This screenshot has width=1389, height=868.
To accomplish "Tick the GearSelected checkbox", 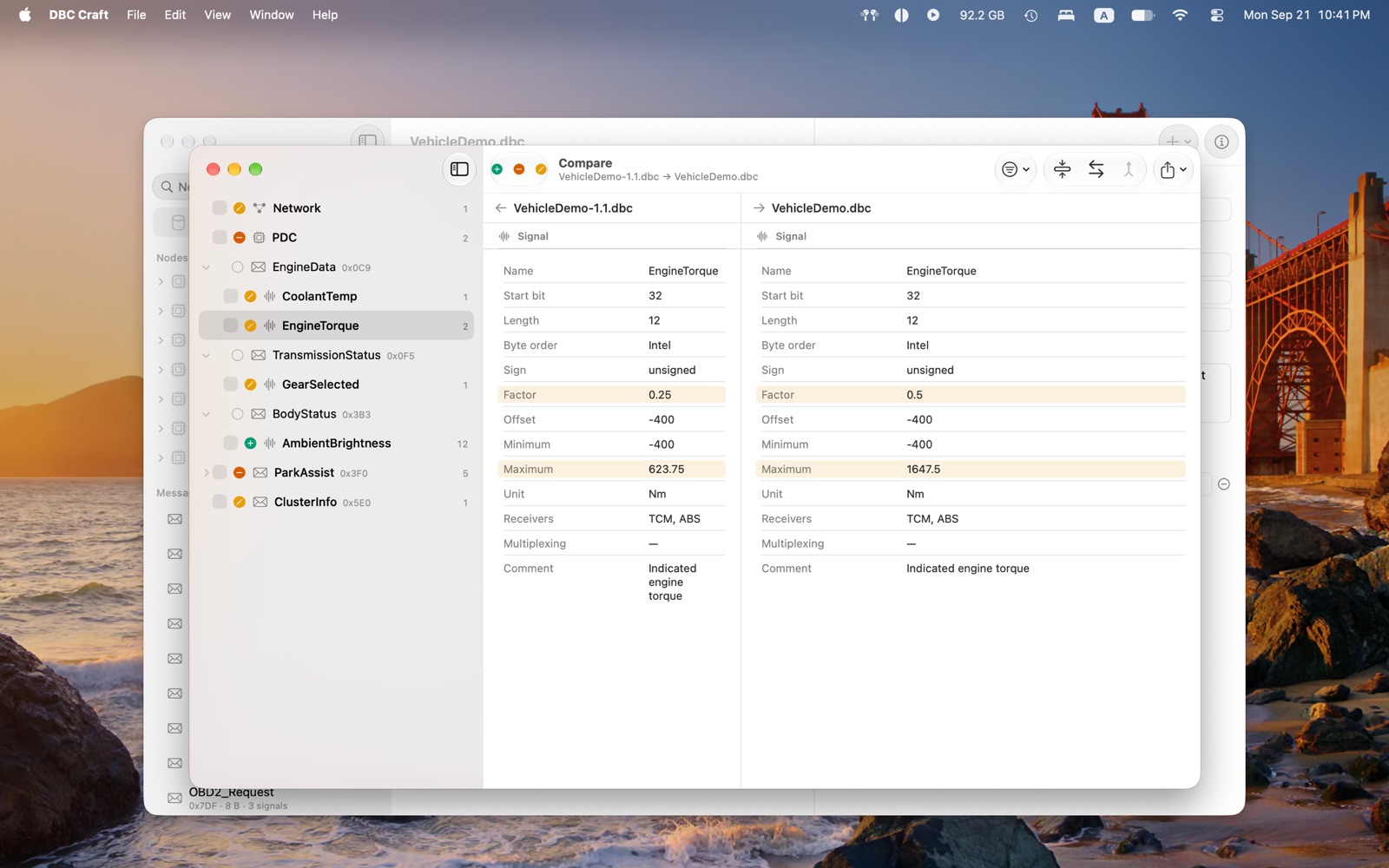I will (230, 385).
